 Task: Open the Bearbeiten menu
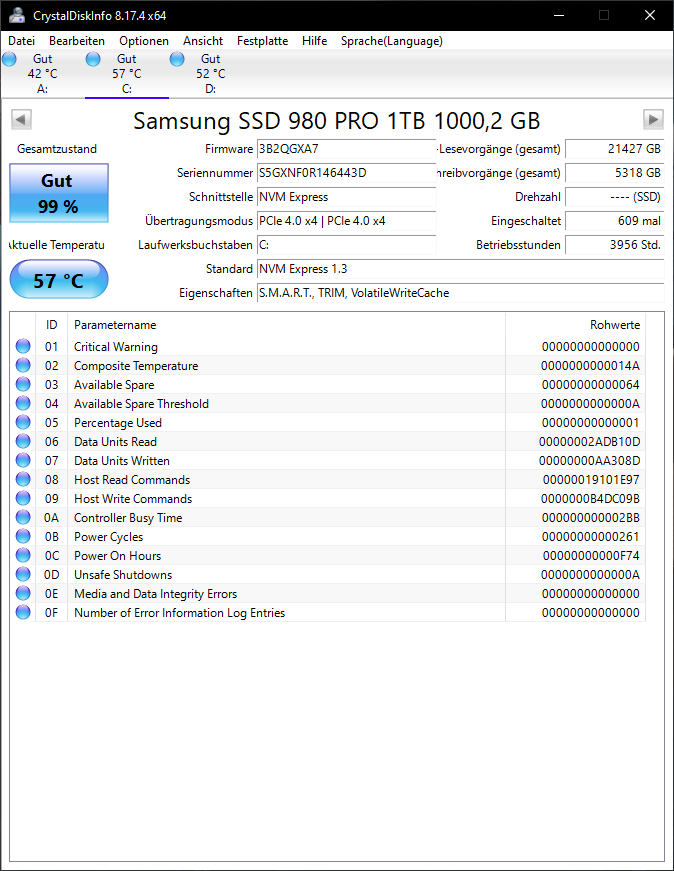point(77,41)
